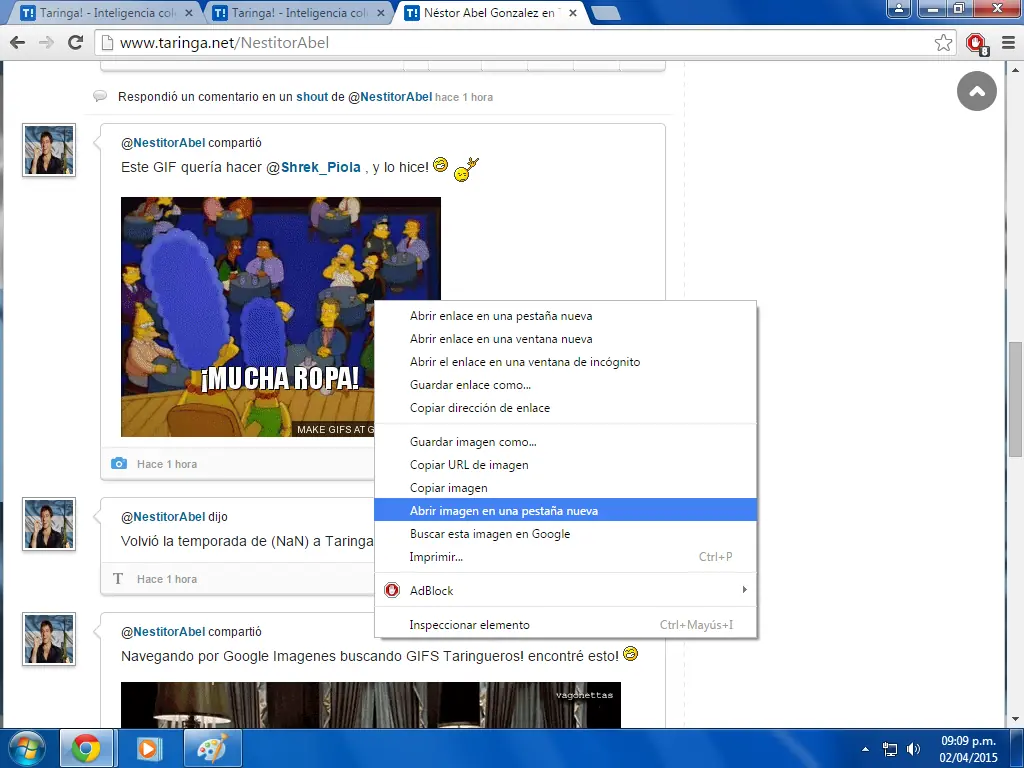Click emoticon after 'encontré esto!'

[x=630, y=653]
